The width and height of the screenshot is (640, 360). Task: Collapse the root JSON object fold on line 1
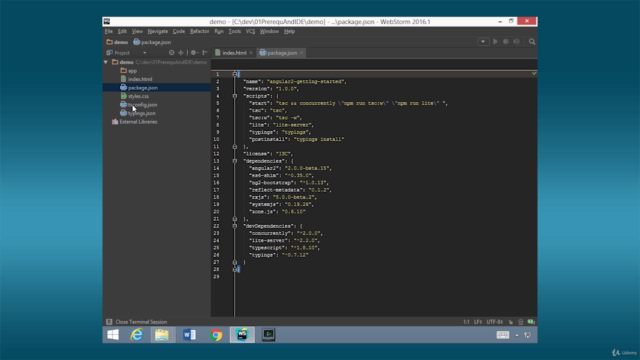(x=235, y=74)
